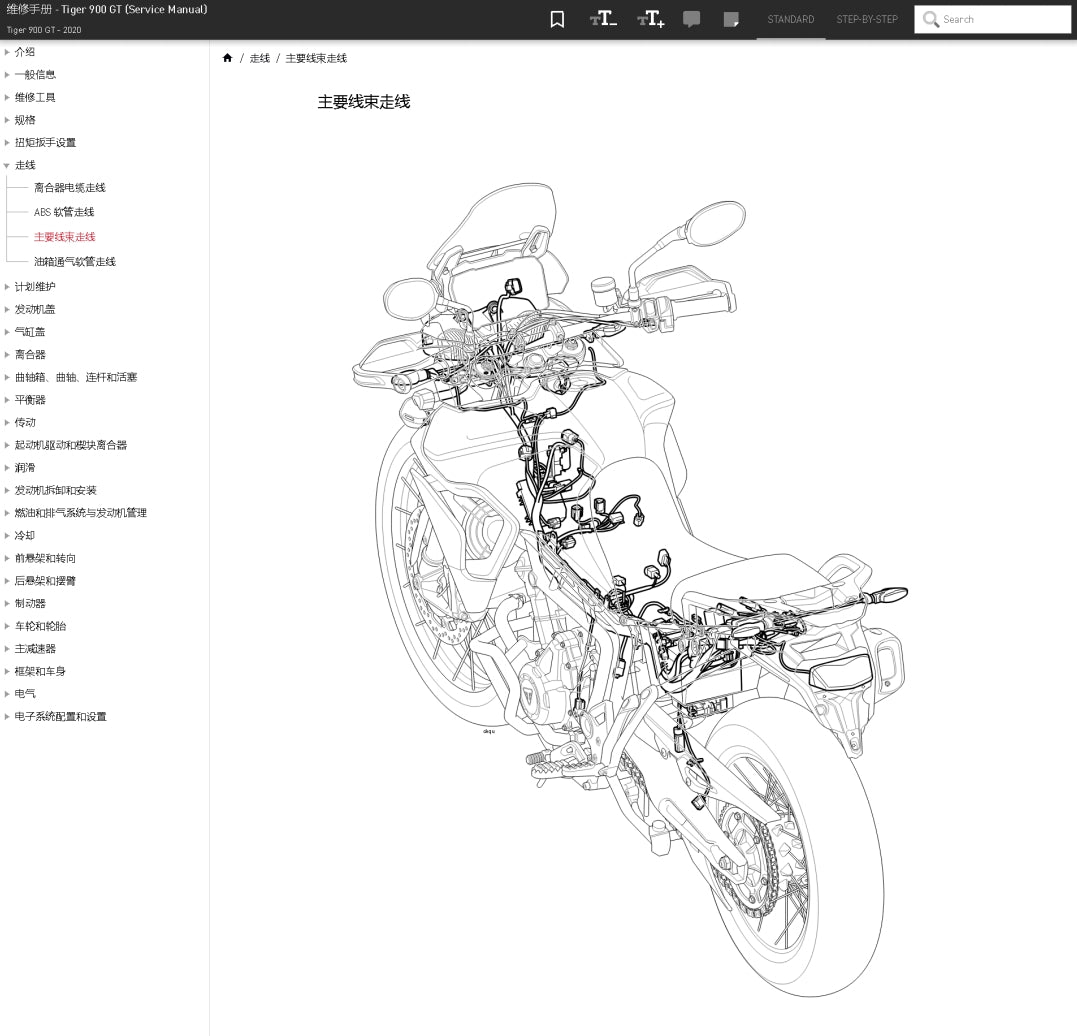Screen dimensions: 1077x1036
Task: Click the magnifier icon in the search box
Action: coord(931,20)
